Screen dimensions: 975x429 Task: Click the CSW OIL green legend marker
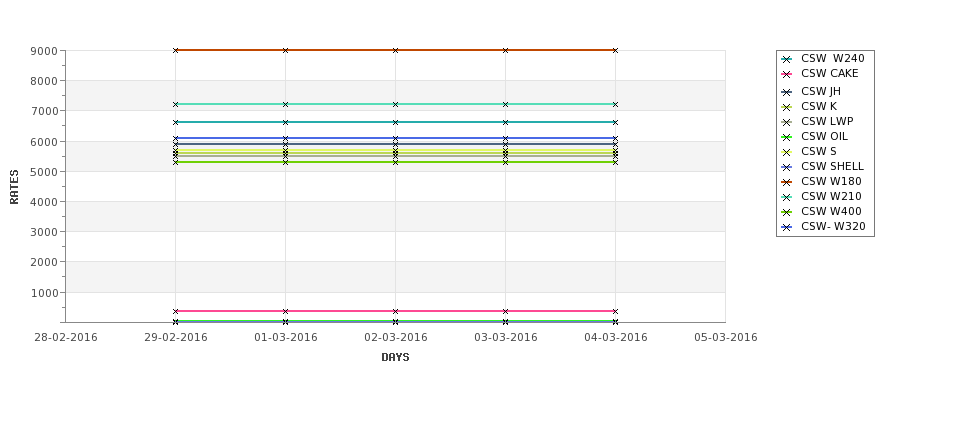point(786,137)
